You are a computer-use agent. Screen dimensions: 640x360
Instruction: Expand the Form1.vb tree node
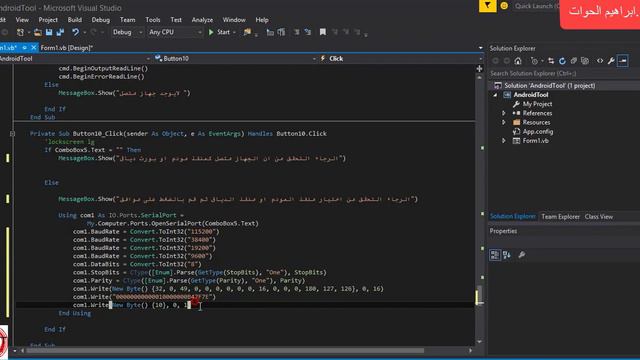(504, 141)
